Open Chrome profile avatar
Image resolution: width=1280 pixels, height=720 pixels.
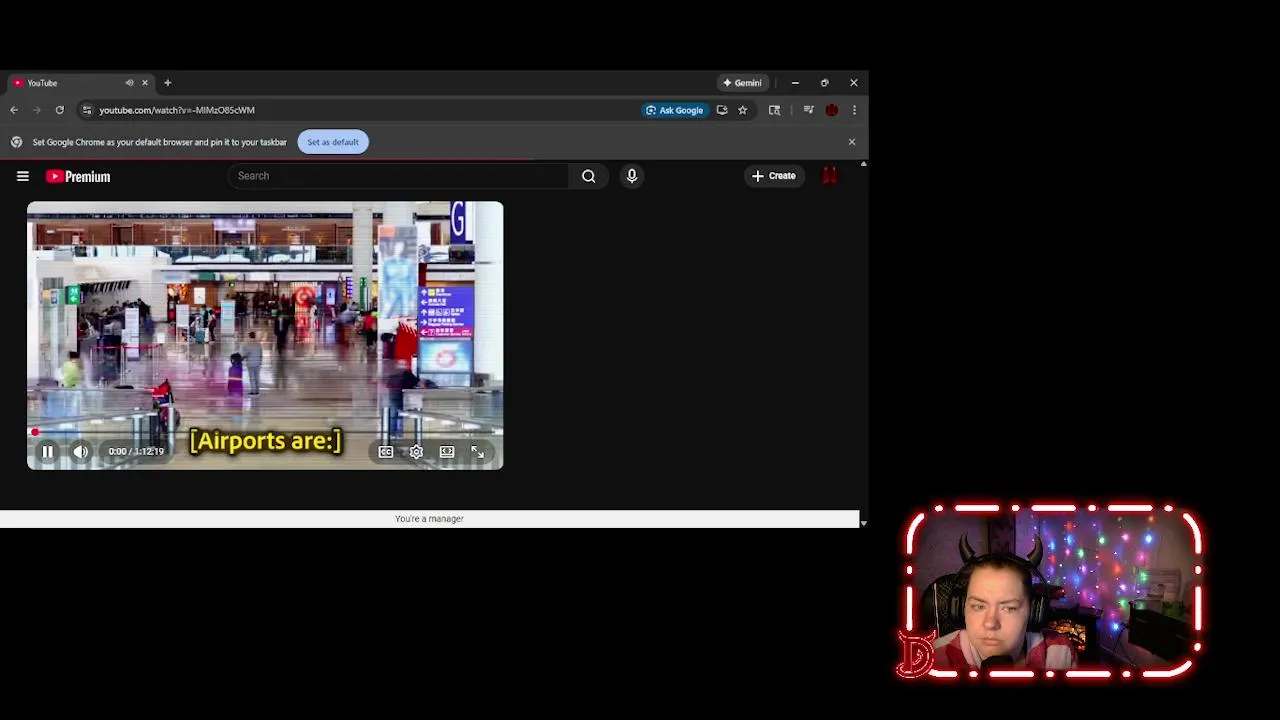click(x=831, y=110)
